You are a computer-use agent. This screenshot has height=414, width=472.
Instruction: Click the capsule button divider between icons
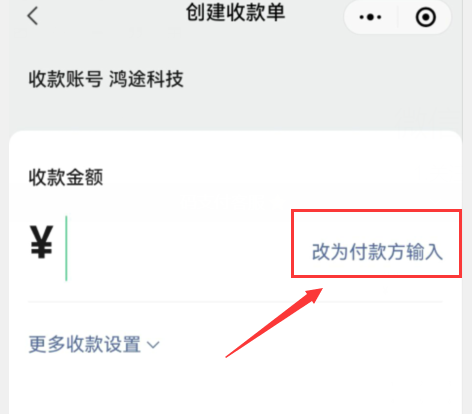click(x=398, y=17)
